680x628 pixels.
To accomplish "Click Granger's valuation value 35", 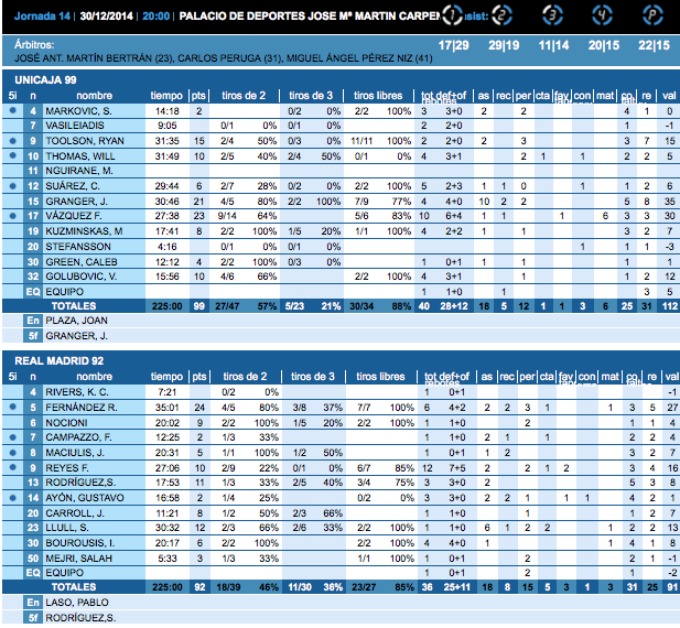I will [669, 201].
